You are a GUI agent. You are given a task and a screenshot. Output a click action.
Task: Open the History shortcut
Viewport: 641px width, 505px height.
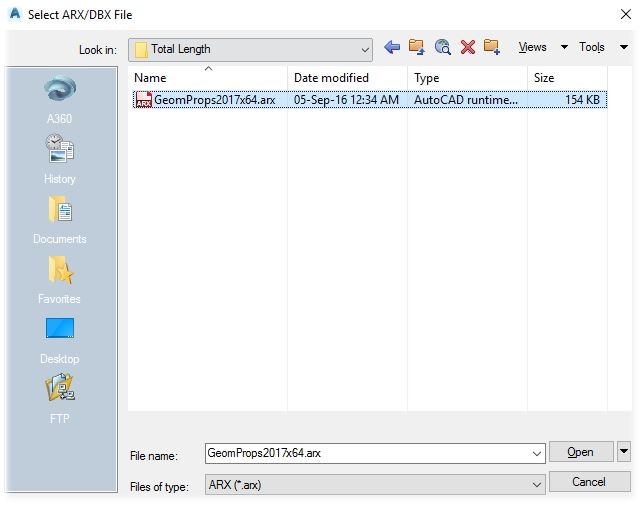pyautogui.click(x=60, y=159)
